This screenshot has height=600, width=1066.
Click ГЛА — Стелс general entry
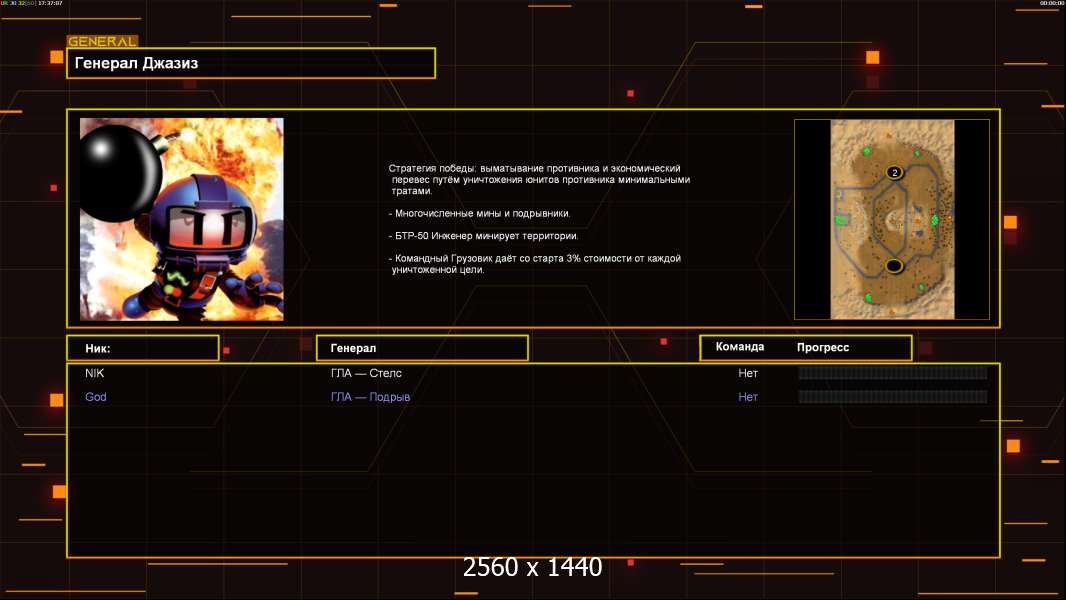[366, 373]
